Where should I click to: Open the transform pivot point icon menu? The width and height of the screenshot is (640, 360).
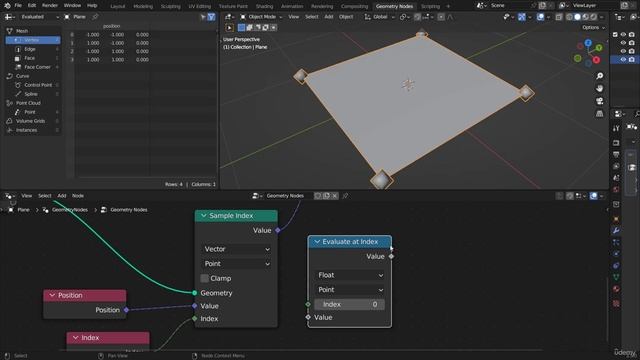tap(404, 17)
